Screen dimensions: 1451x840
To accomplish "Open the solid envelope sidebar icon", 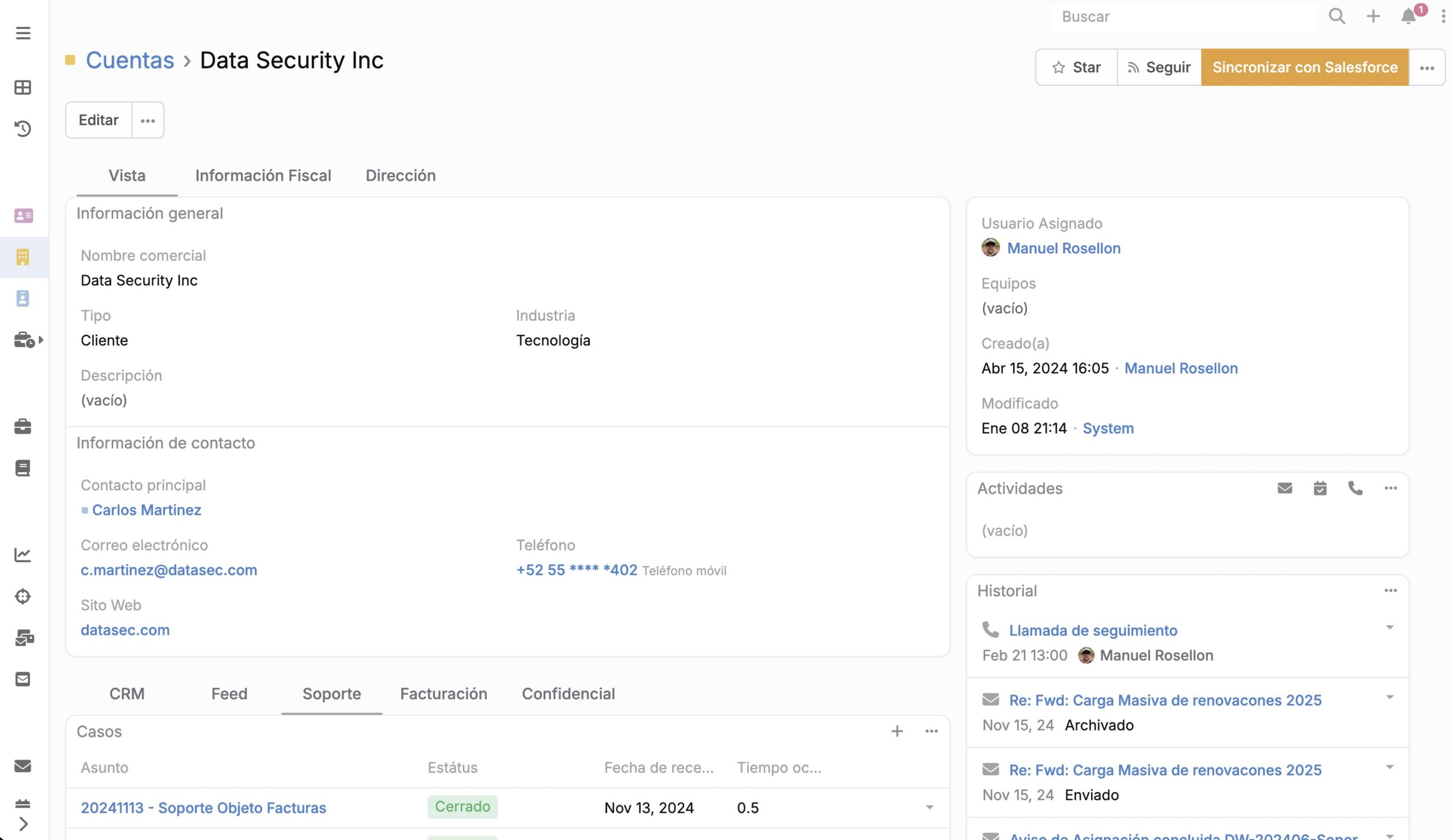I will point(23,766).
